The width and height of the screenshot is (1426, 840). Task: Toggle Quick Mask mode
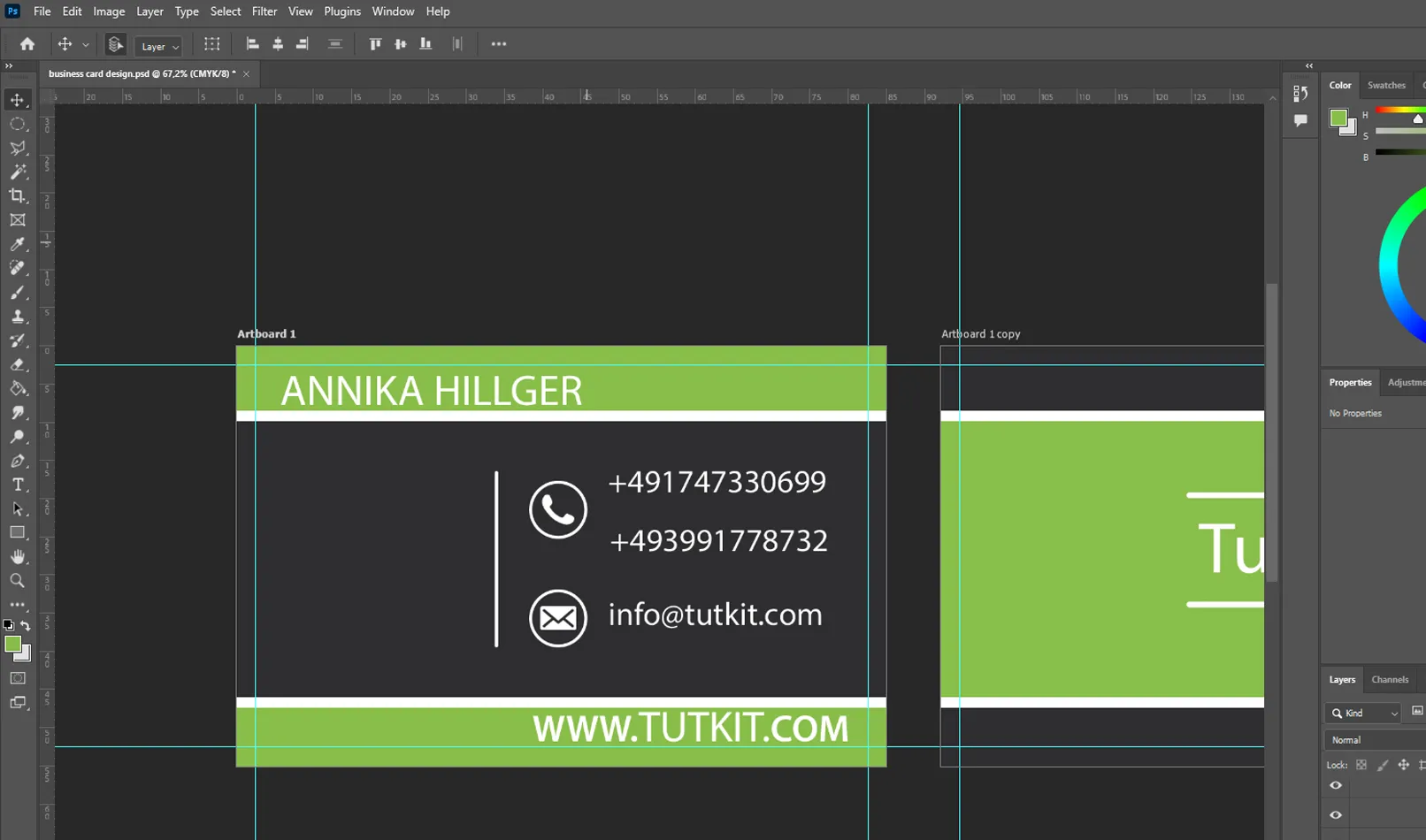coord(18,678)
